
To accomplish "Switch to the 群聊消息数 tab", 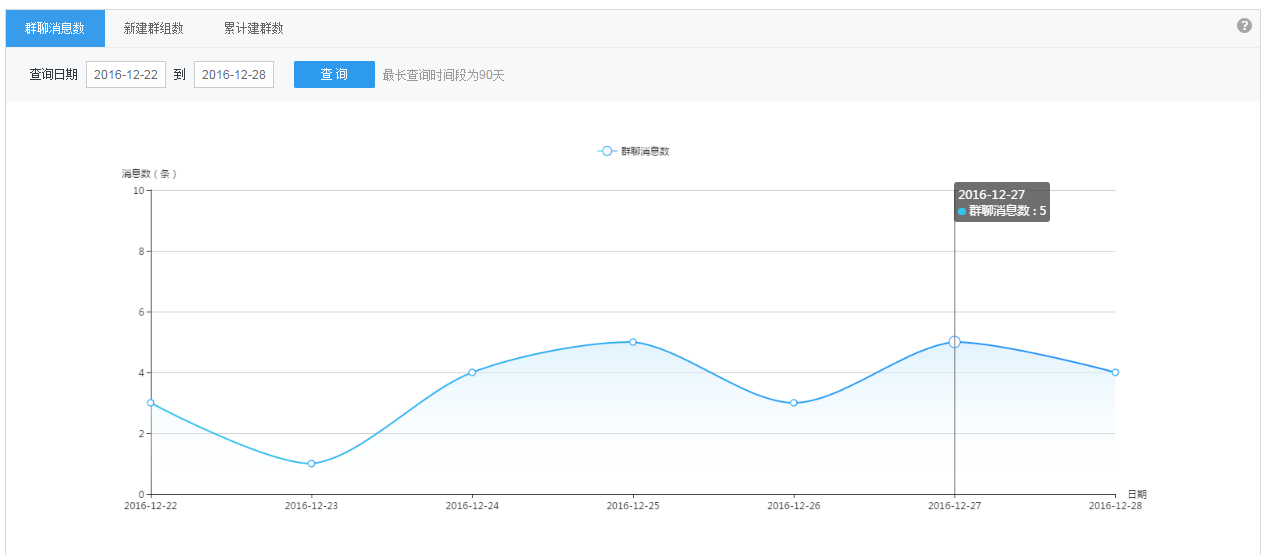I will click(55, 29).
